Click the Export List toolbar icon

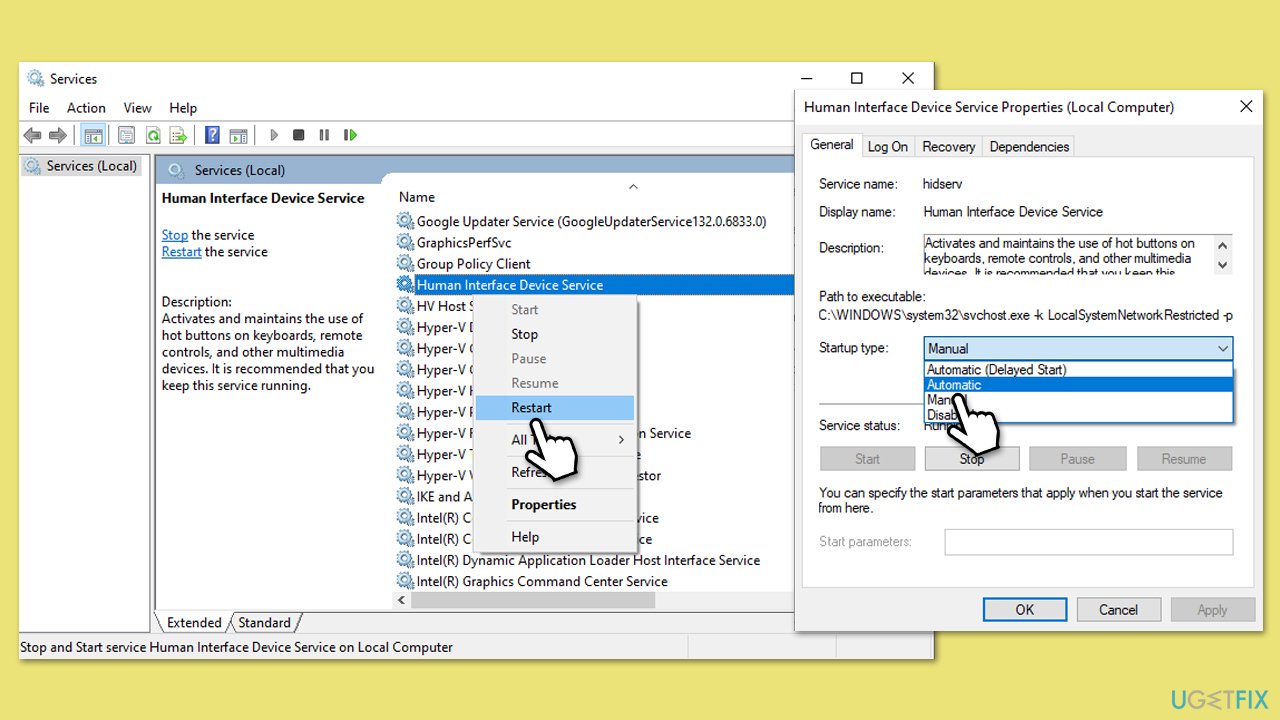click(x=178, y=135)
